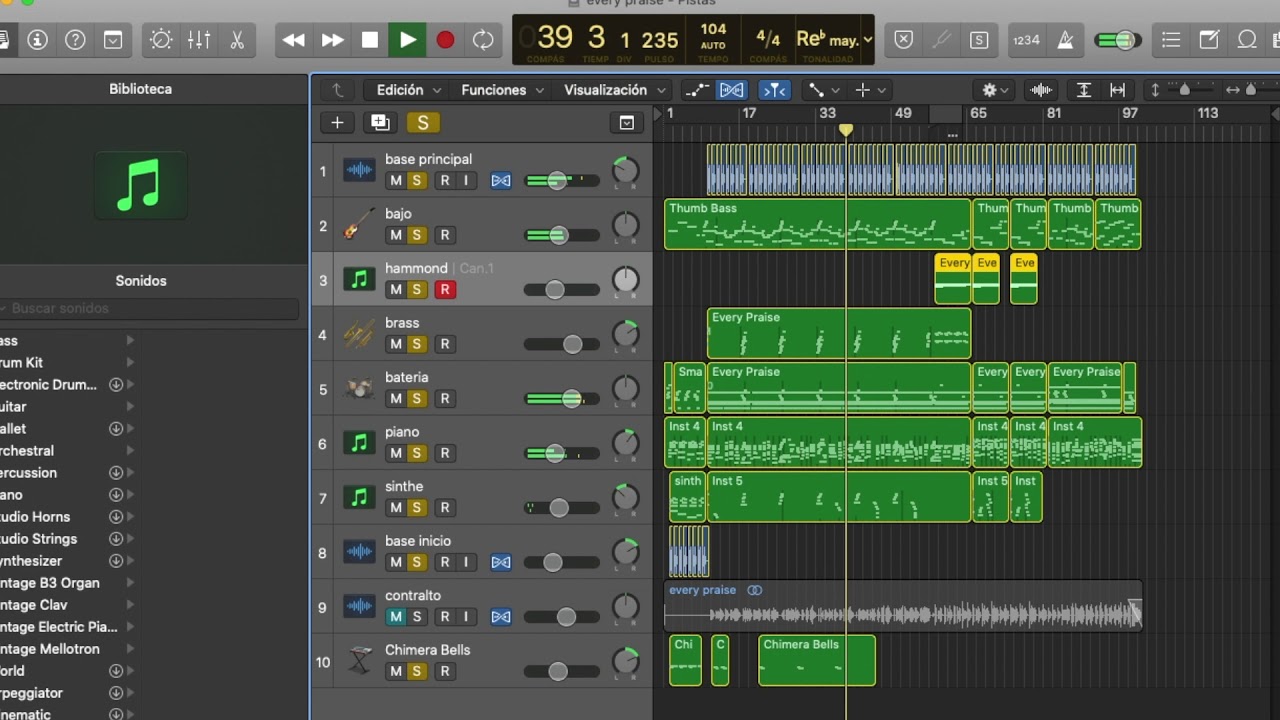Open the Mixer faders icon

199,40
